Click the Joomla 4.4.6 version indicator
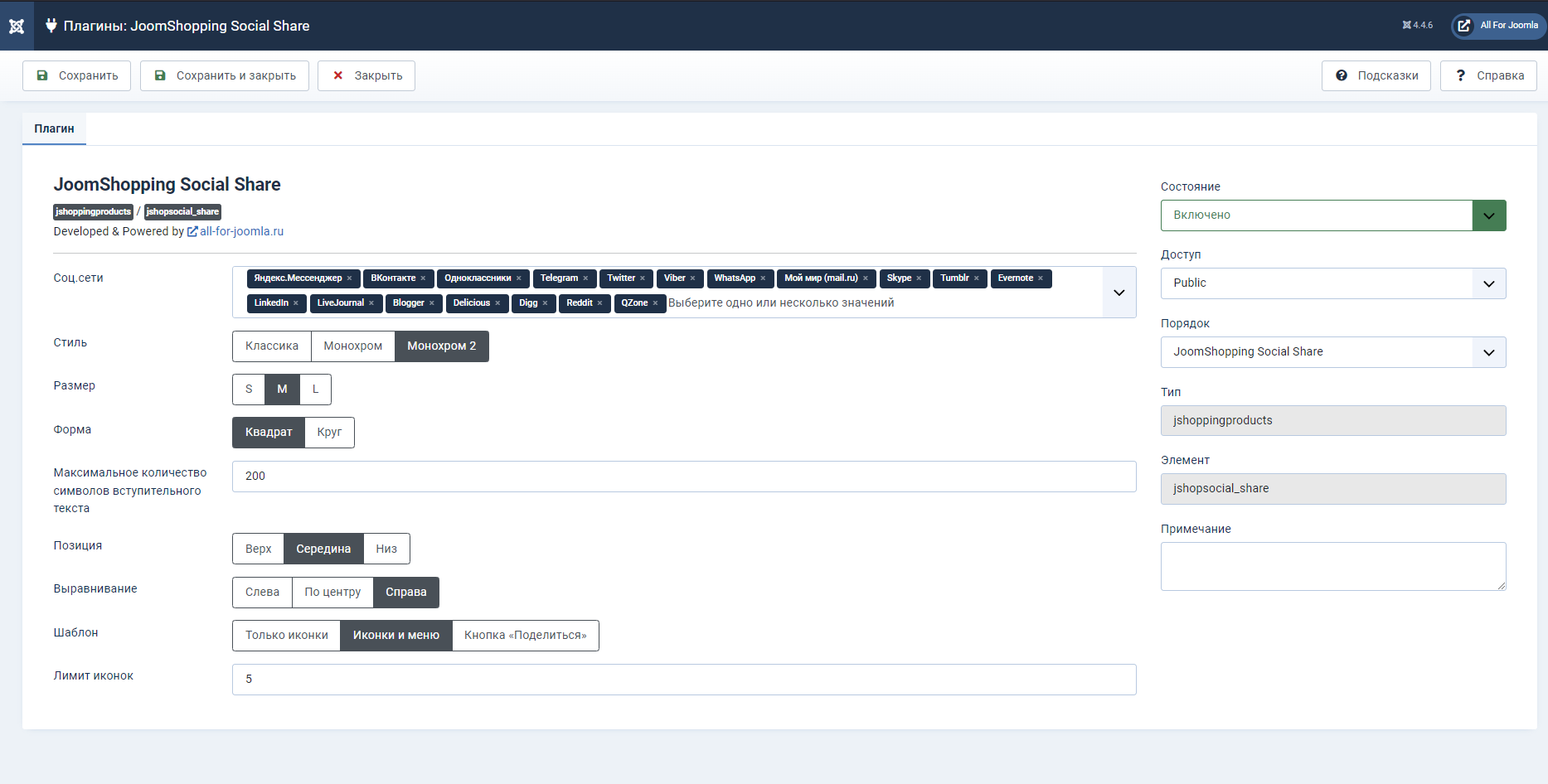The height and width of the screenshot is (784, 1548). coord(1417,26)
